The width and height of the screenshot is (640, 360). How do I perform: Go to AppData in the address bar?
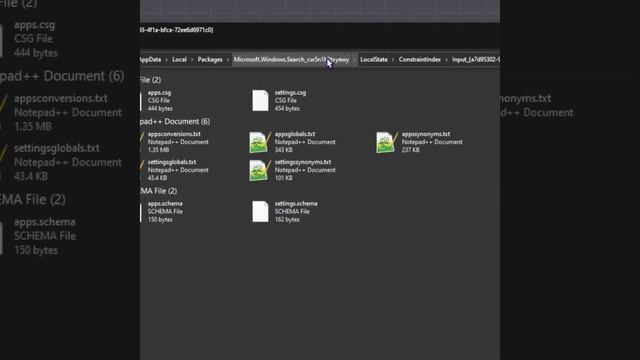[151, 60]
